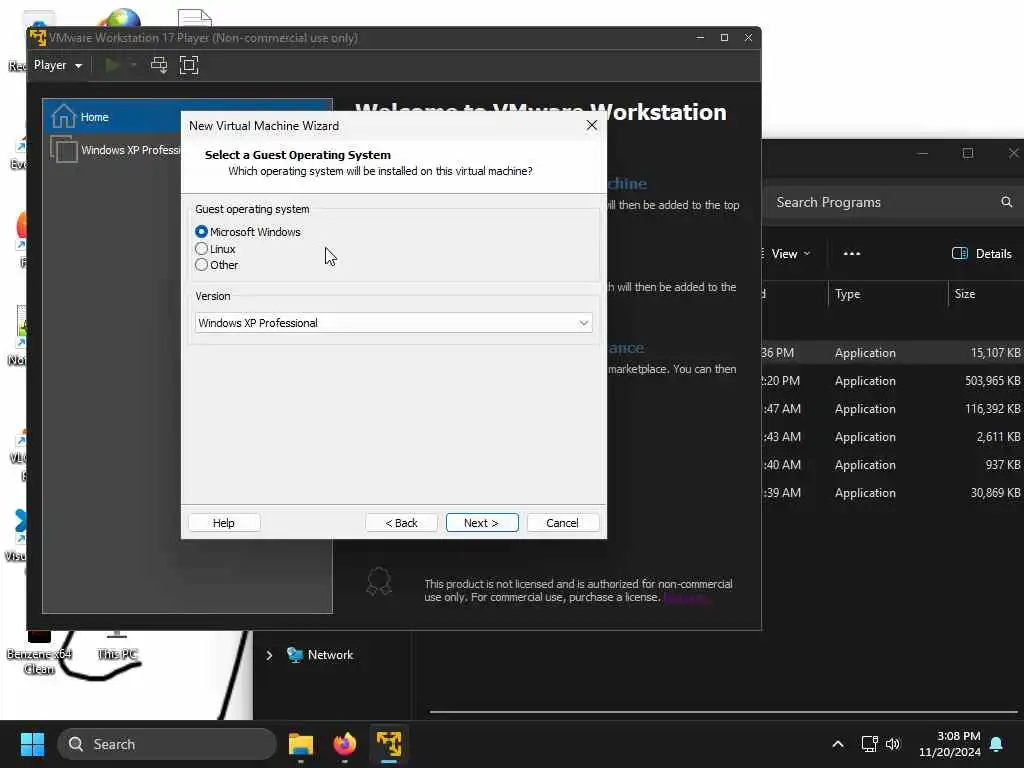Image resolution: width=1024 pixels, height=768 pixels.
Task: Select Network in Explorer navigation pane
Action: click(x=320, y=654)
